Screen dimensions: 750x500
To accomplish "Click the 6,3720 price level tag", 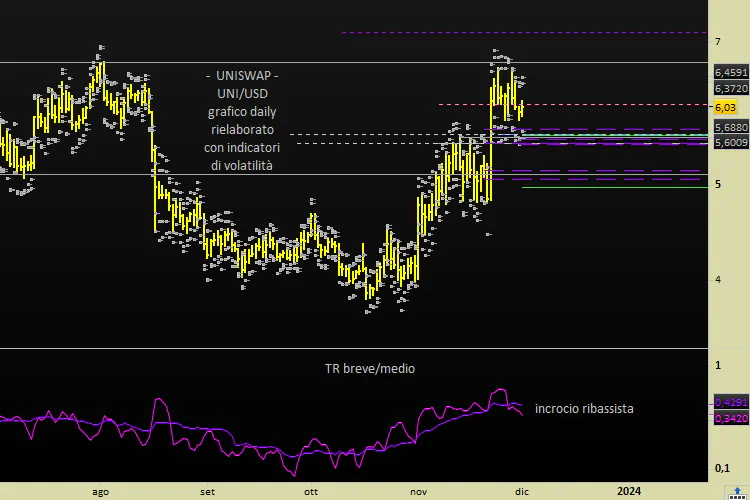I will pos(730,88).
